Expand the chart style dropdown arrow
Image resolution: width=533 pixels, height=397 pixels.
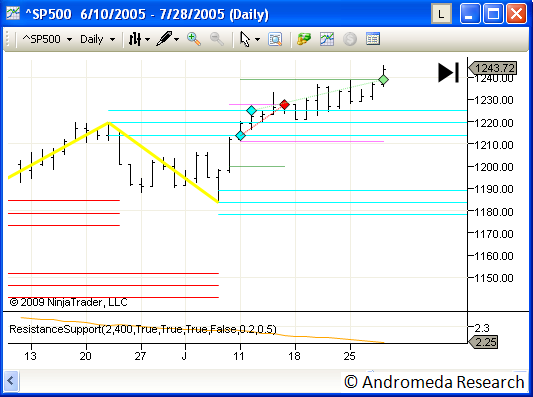point(148,39)
